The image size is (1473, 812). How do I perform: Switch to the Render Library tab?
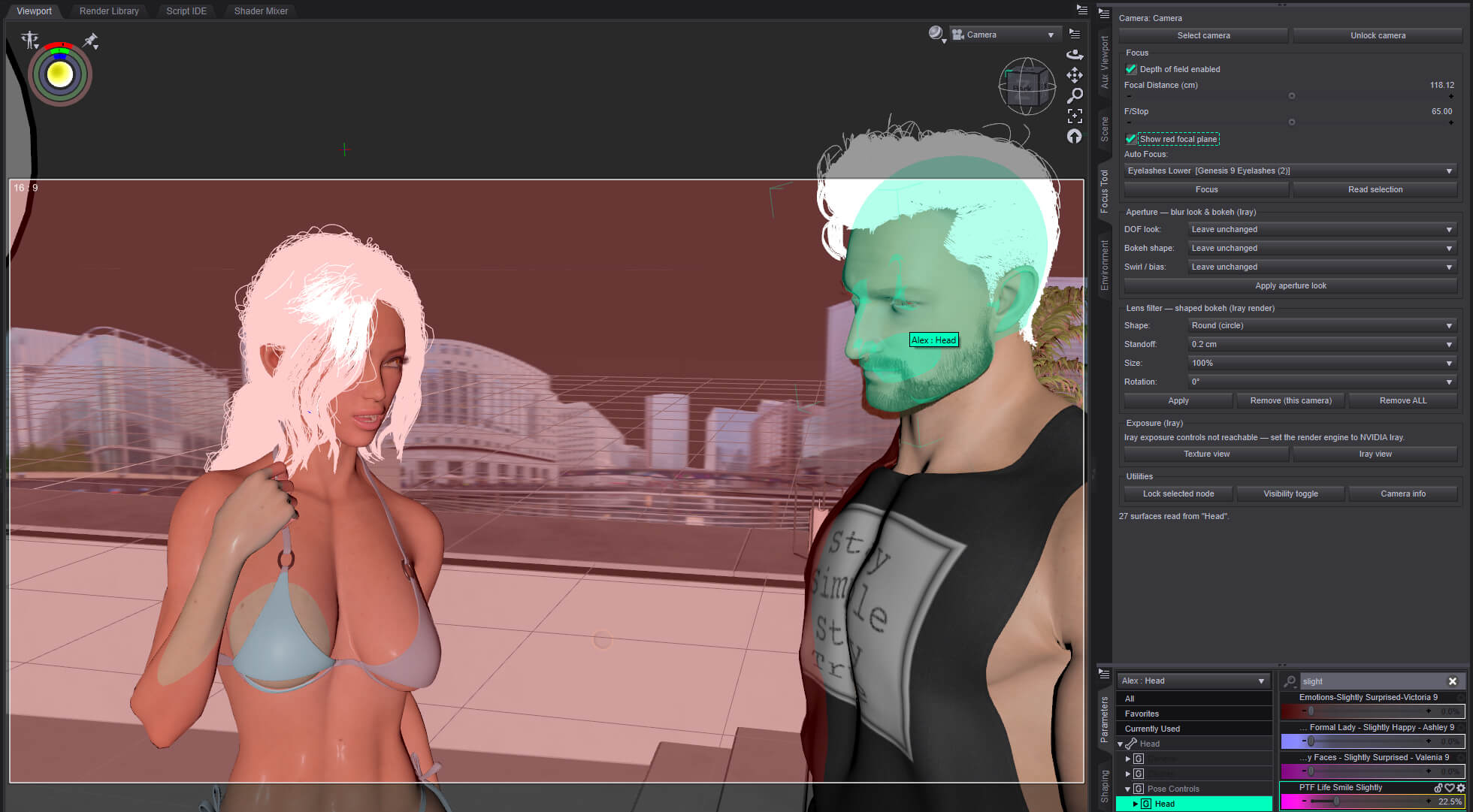coord(109,11)
